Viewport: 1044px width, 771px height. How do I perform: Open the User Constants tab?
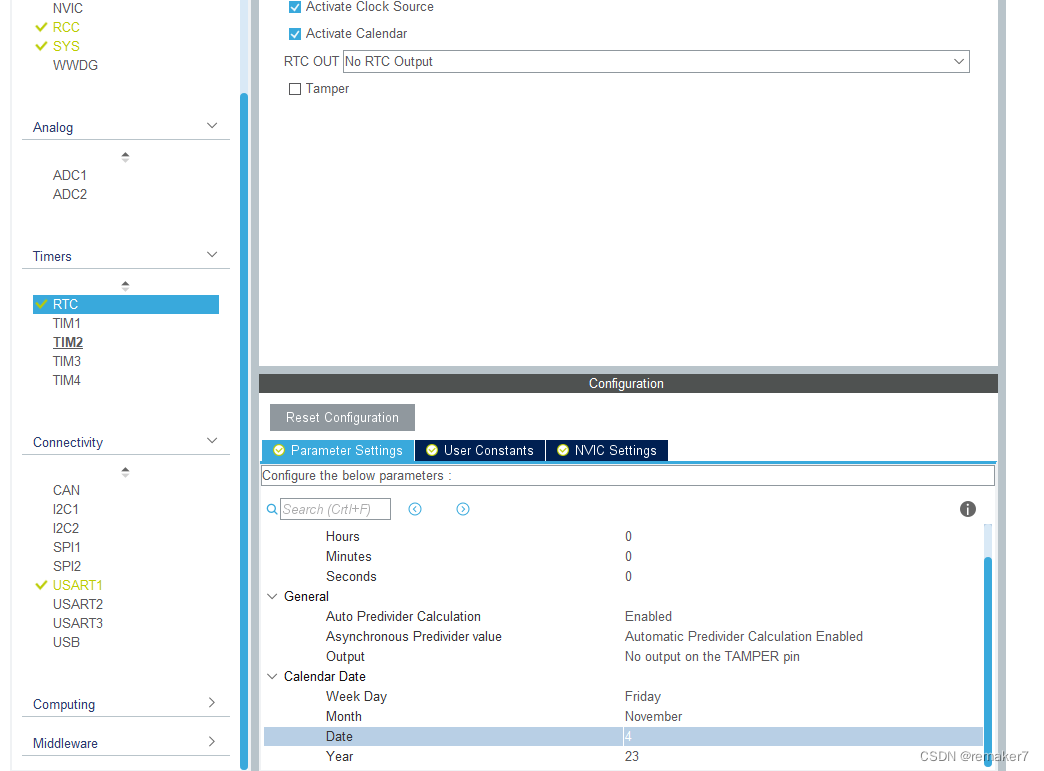tap(480, 451)
